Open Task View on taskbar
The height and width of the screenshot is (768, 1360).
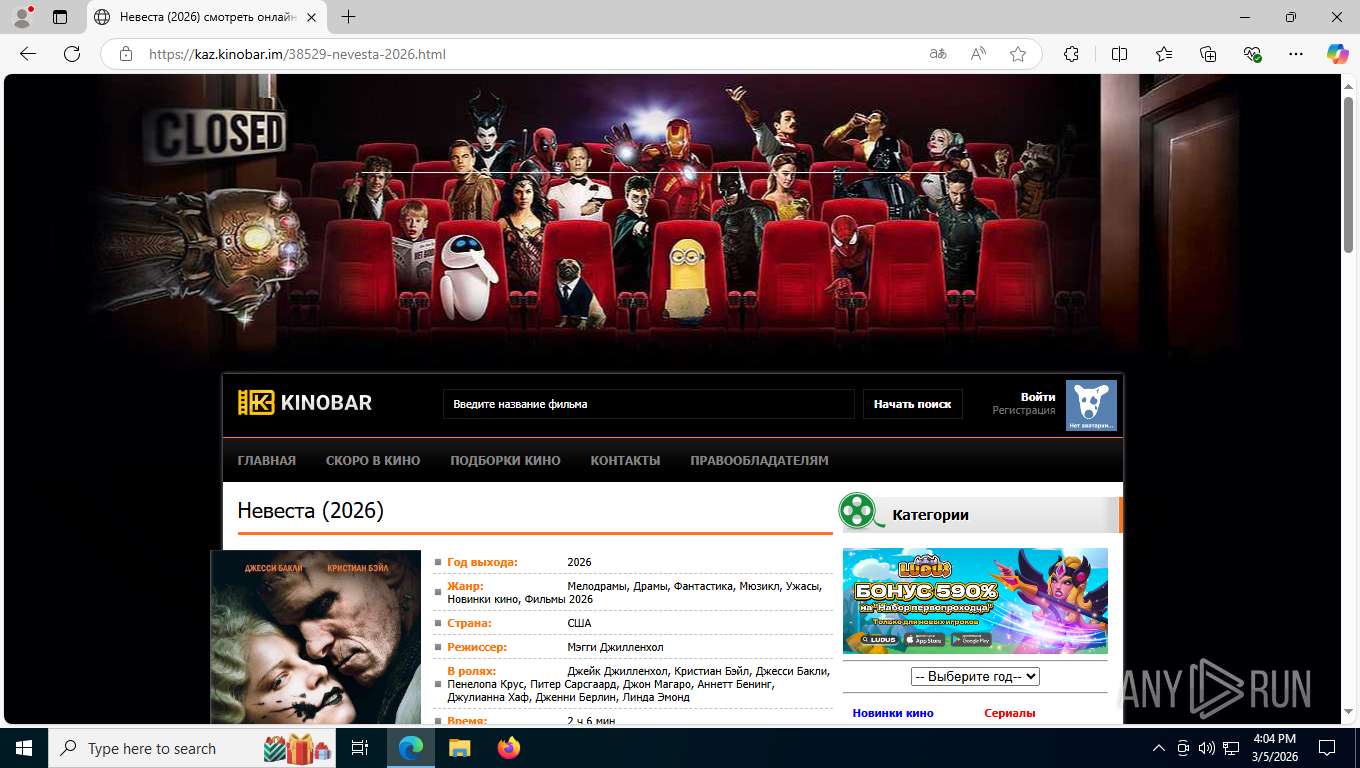360,748
